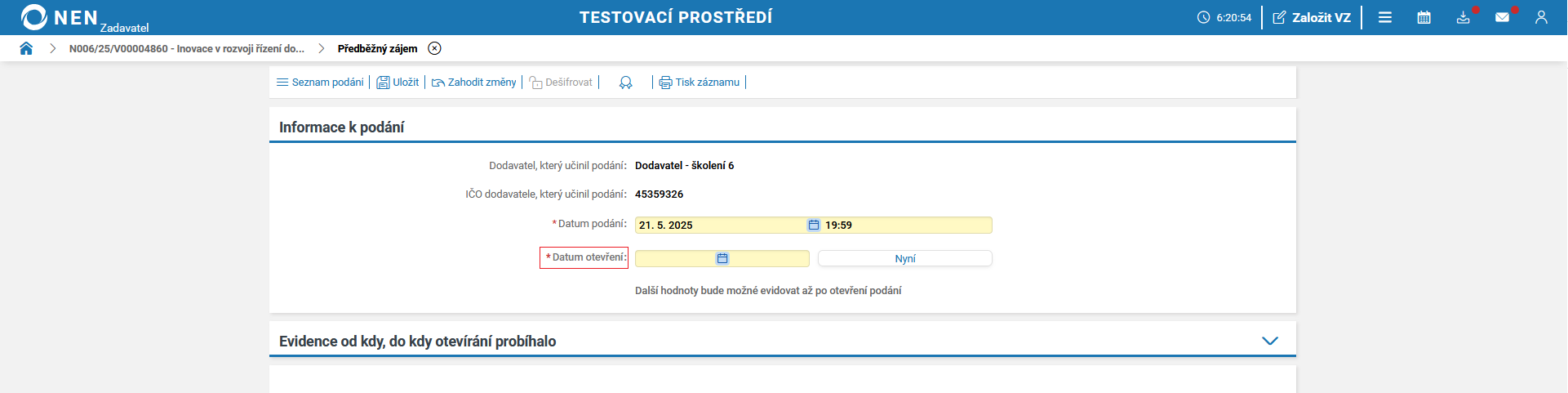Select IČO value 45359326
The height and width of the screenshot is (393, 1568).
pyautogui.click(x=659, y=194)
